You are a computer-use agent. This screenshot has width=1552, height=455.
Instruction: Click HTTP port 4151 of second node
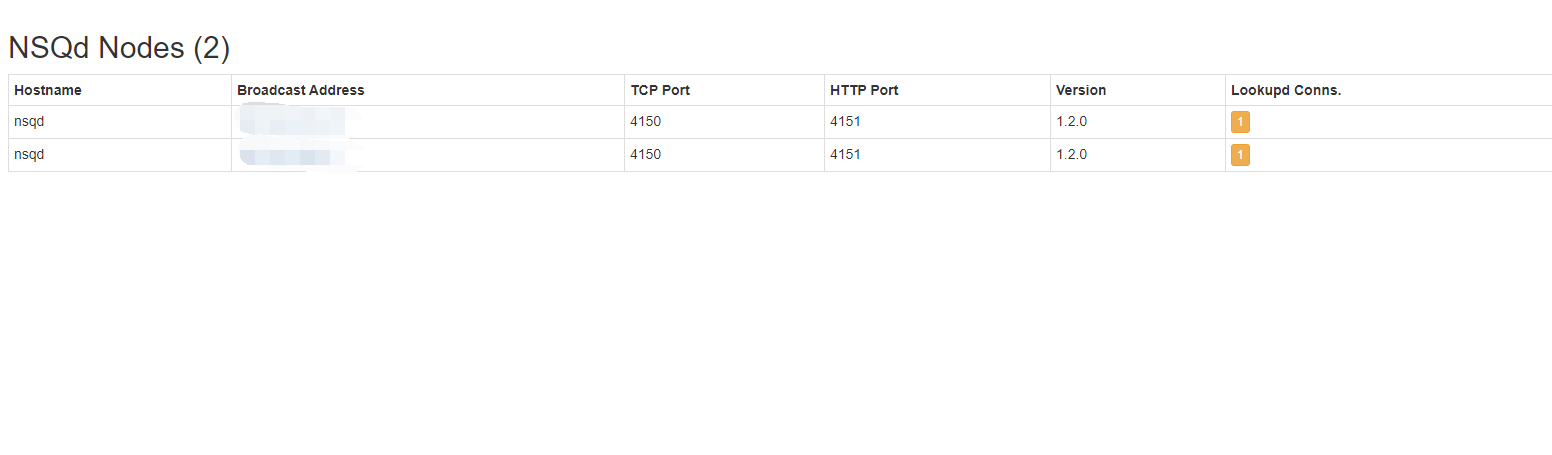pos(845,155)
